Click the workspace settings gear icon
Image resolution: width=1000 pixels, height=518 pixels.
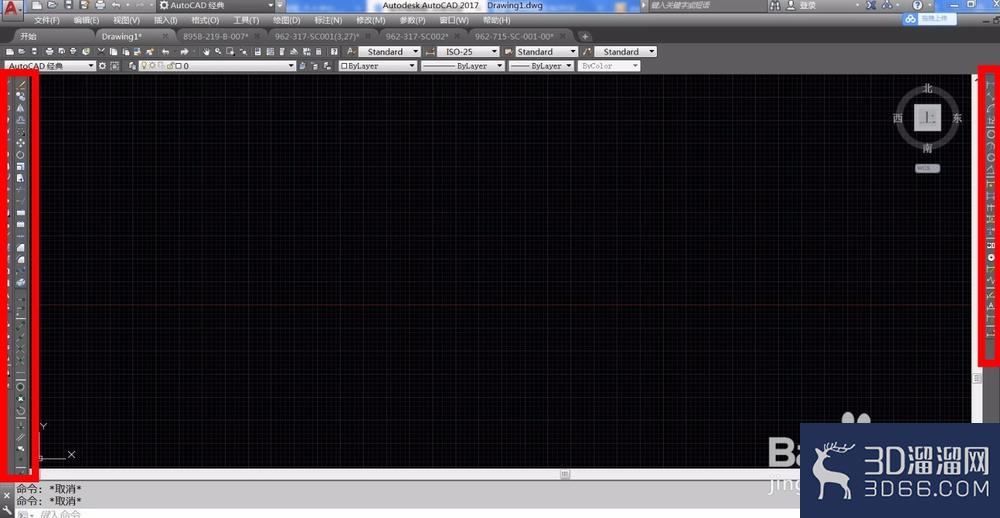point(103,66)
